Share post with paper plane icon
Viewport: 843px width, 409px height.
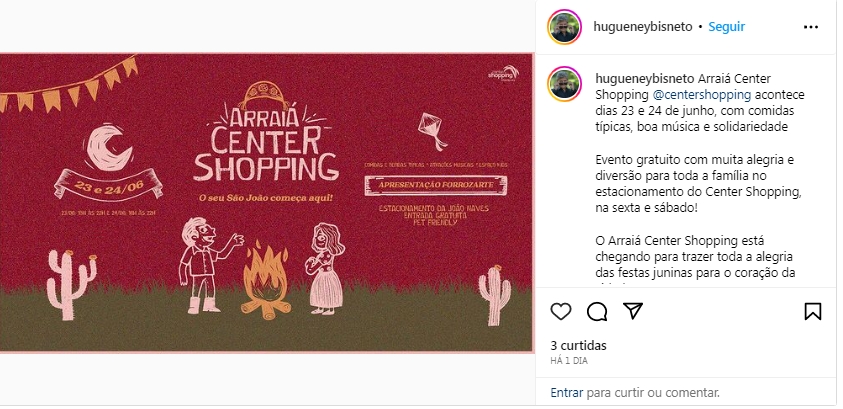click(x=633, y=311)
